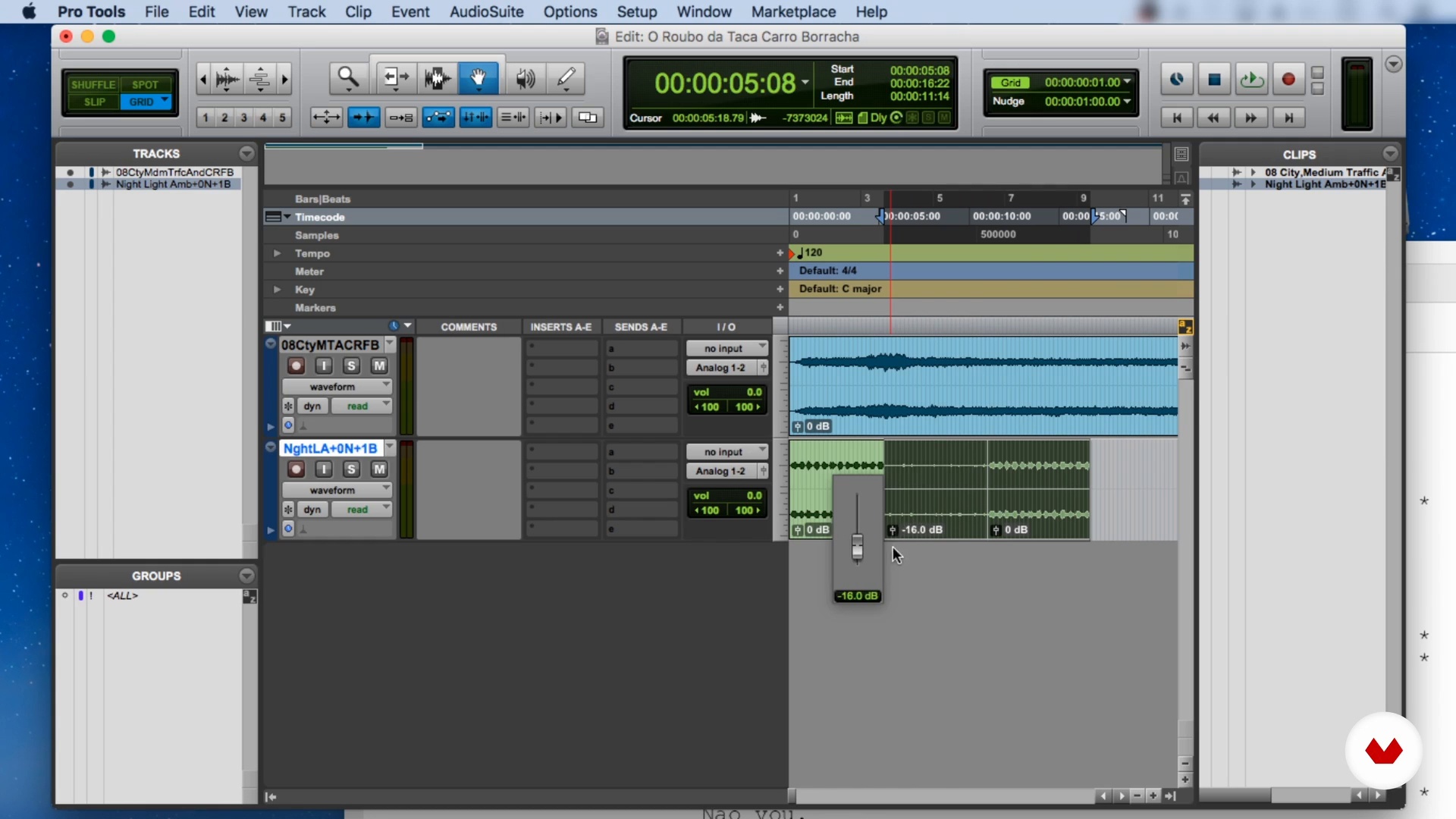Open the AudioSuite menu
The height and width of the screenshot is (819, 1456).
[x=486, y=12]
